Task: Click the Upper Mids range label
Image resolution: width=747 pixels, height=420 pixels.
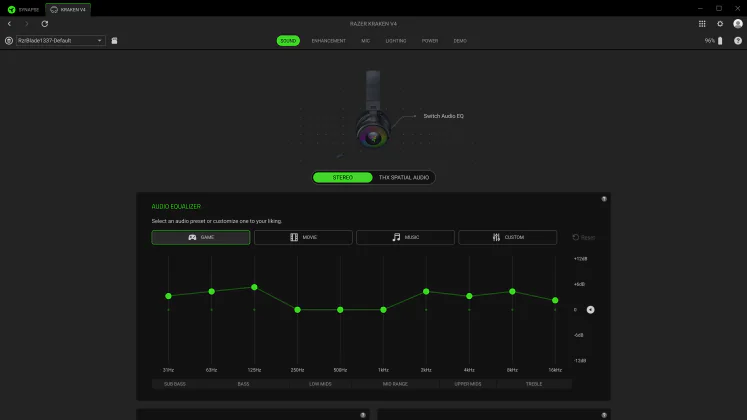Action: pyautogui.click(x=468, y=384)
